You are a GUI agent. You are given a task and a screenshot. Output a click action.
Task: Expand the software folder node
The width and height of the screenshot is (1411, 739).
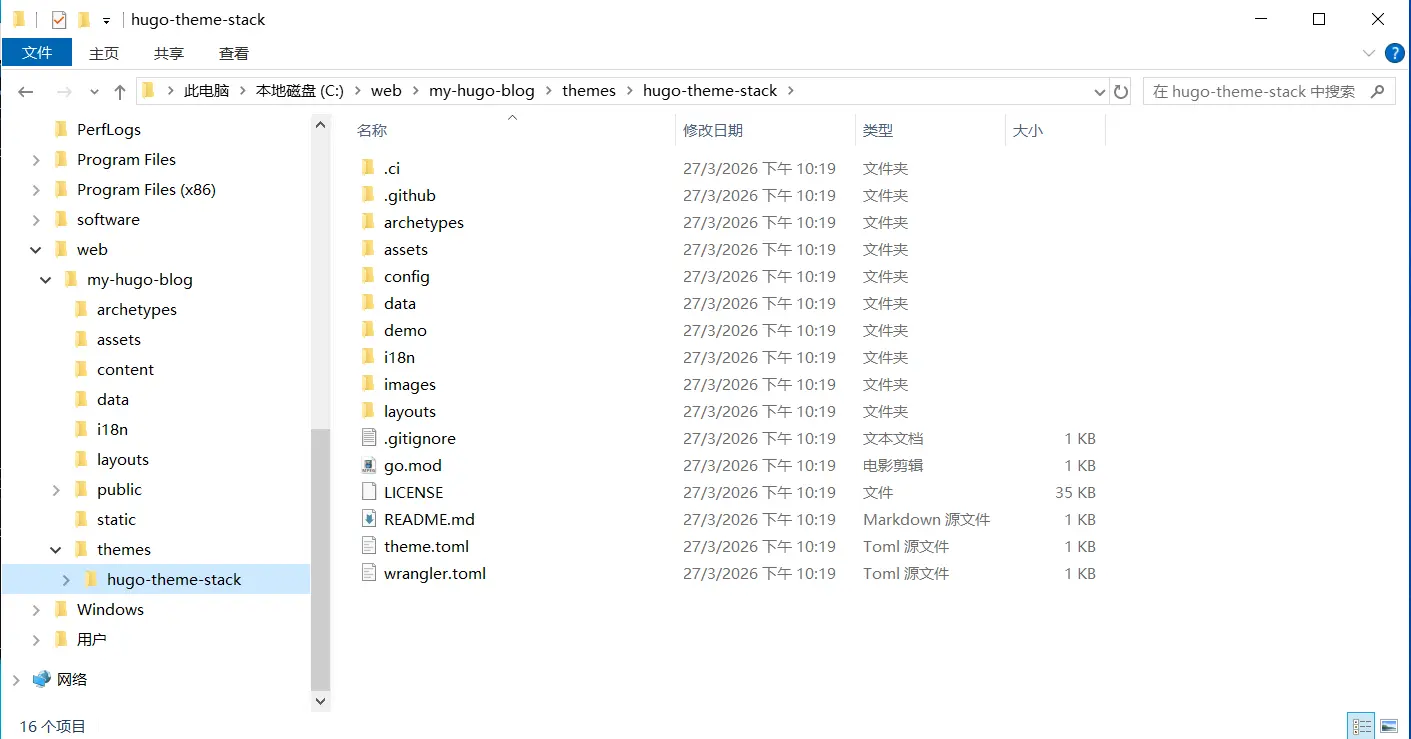click(x=36, y=220)
